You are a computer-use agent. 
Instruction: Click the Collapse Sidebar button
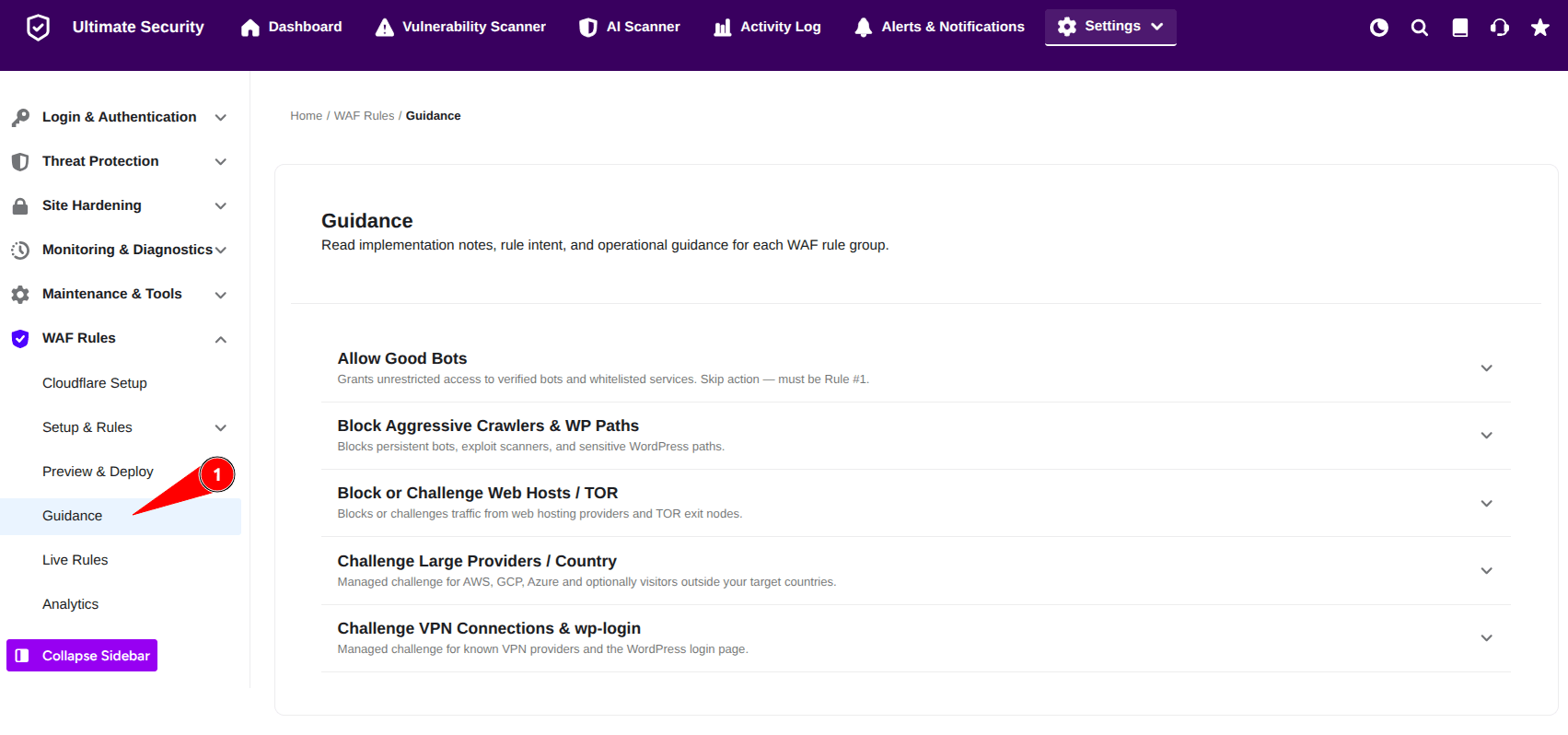point(82,656)
